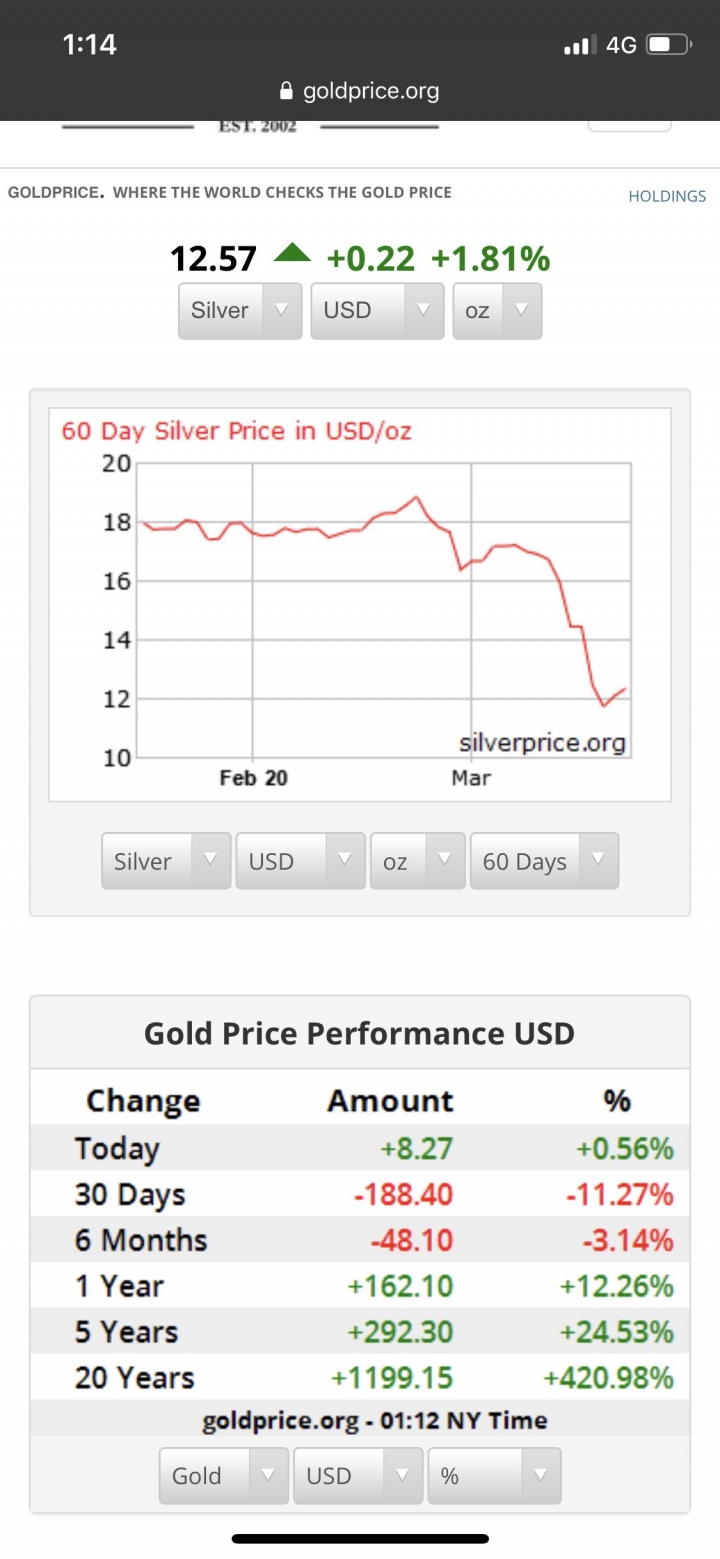Open the Gold dropdown under performance table
The image size is (720, 1559).
point(224,1476)
